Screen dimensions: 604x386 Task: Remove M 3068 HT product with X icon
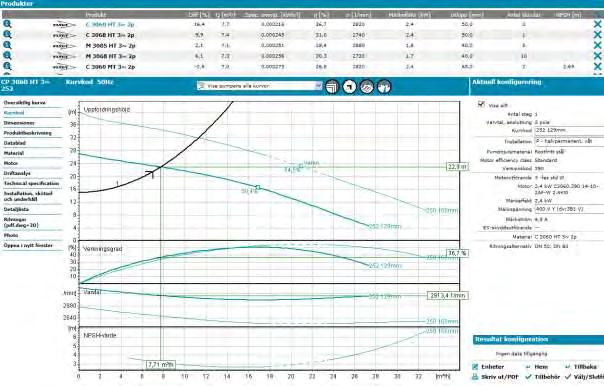pos(597,56)
